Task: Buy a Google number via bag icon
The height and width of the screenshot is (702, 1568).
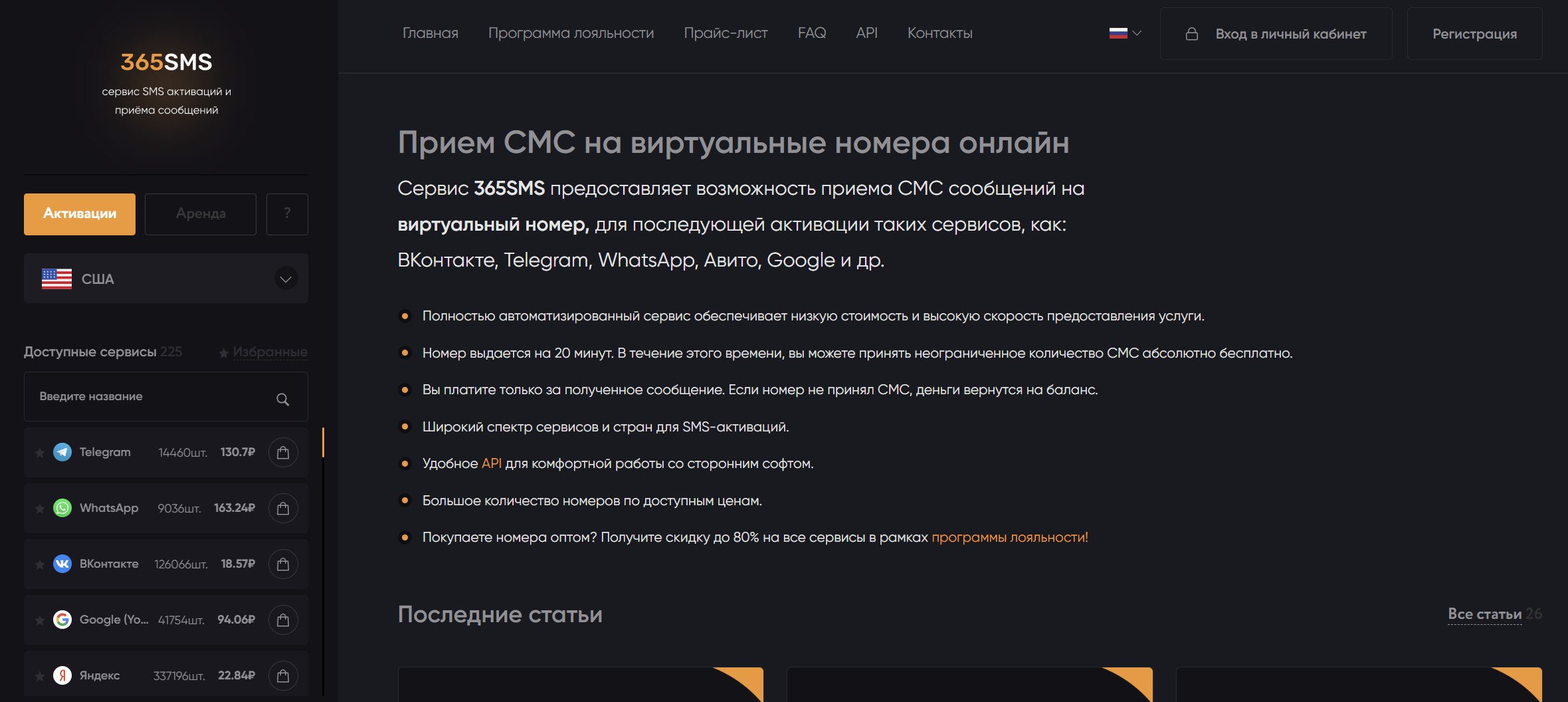Action: click(283, 620)
